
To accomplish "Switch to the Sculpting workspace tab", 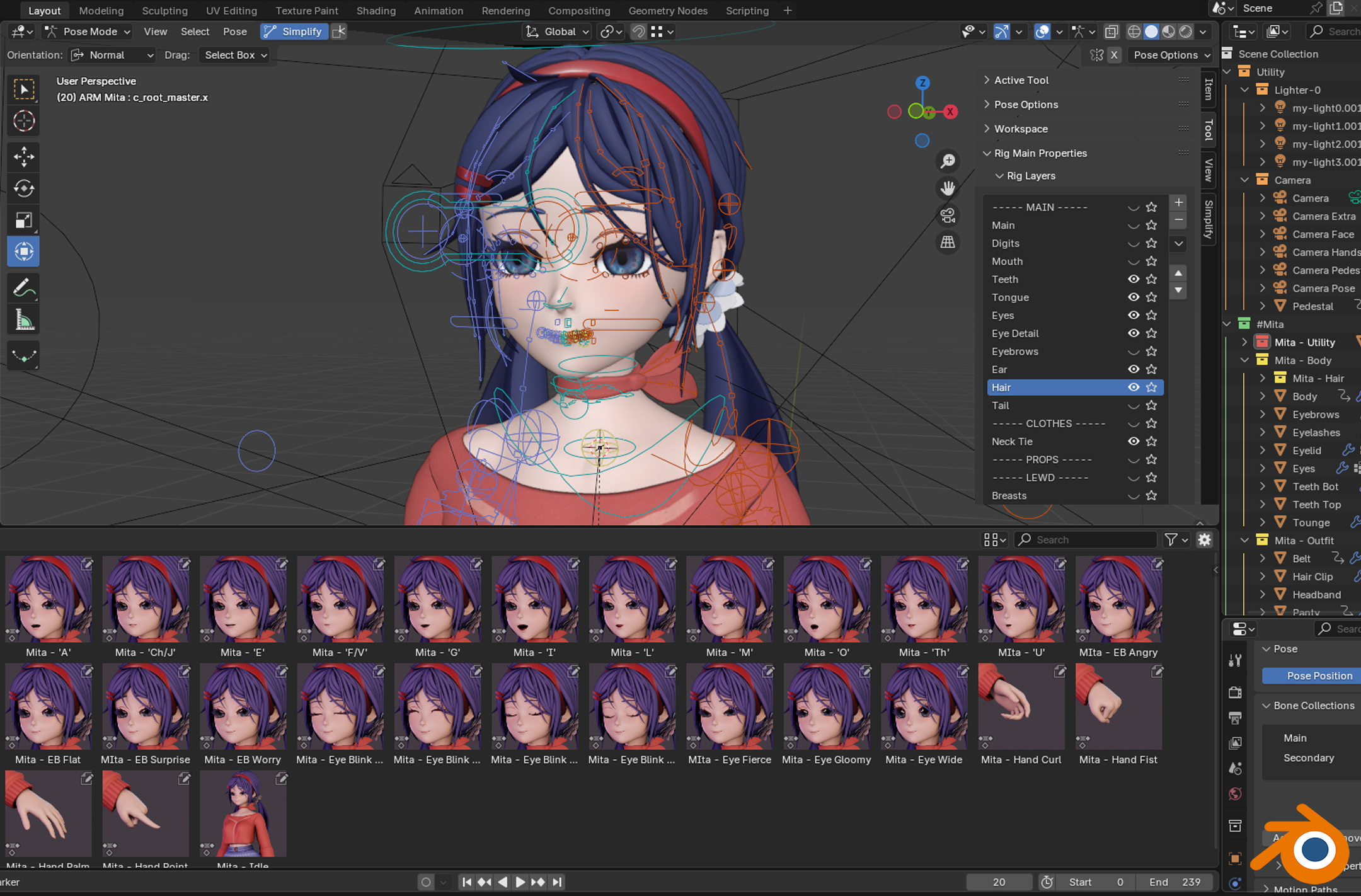I will [164, 11].
